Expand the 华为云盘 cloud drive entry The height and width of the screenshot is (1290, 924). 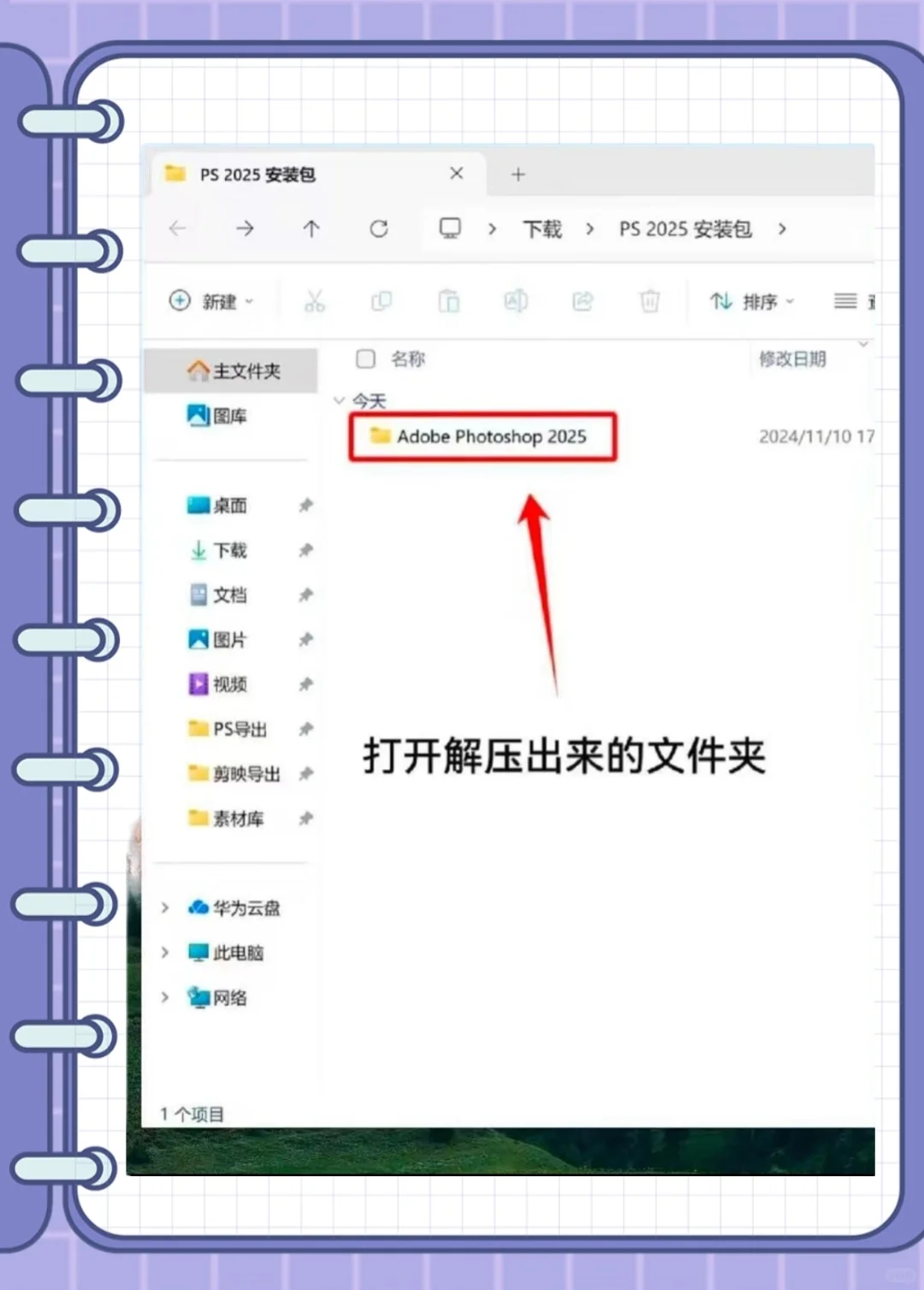coord(165,908)
